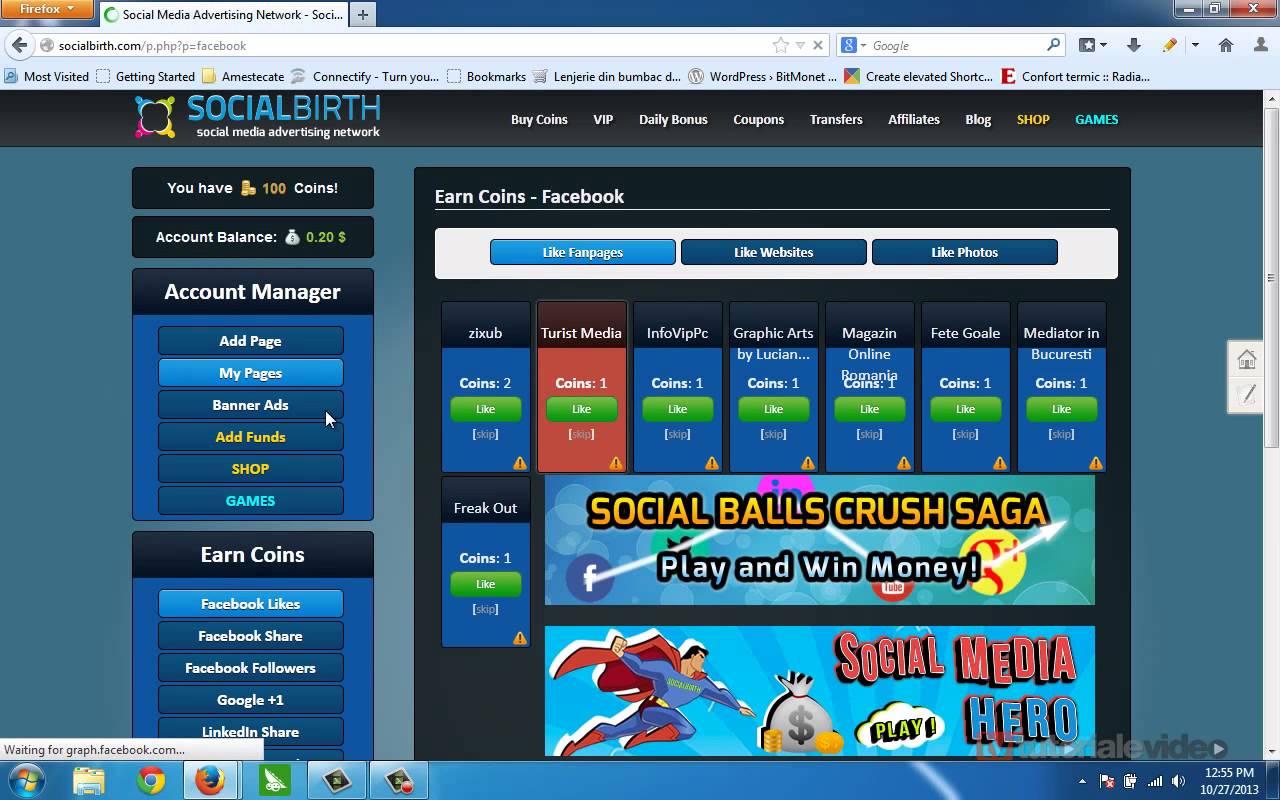Go to Firefox home page icon
The height and width of the screenshot is (800, 1280).
click(1225, 45)
